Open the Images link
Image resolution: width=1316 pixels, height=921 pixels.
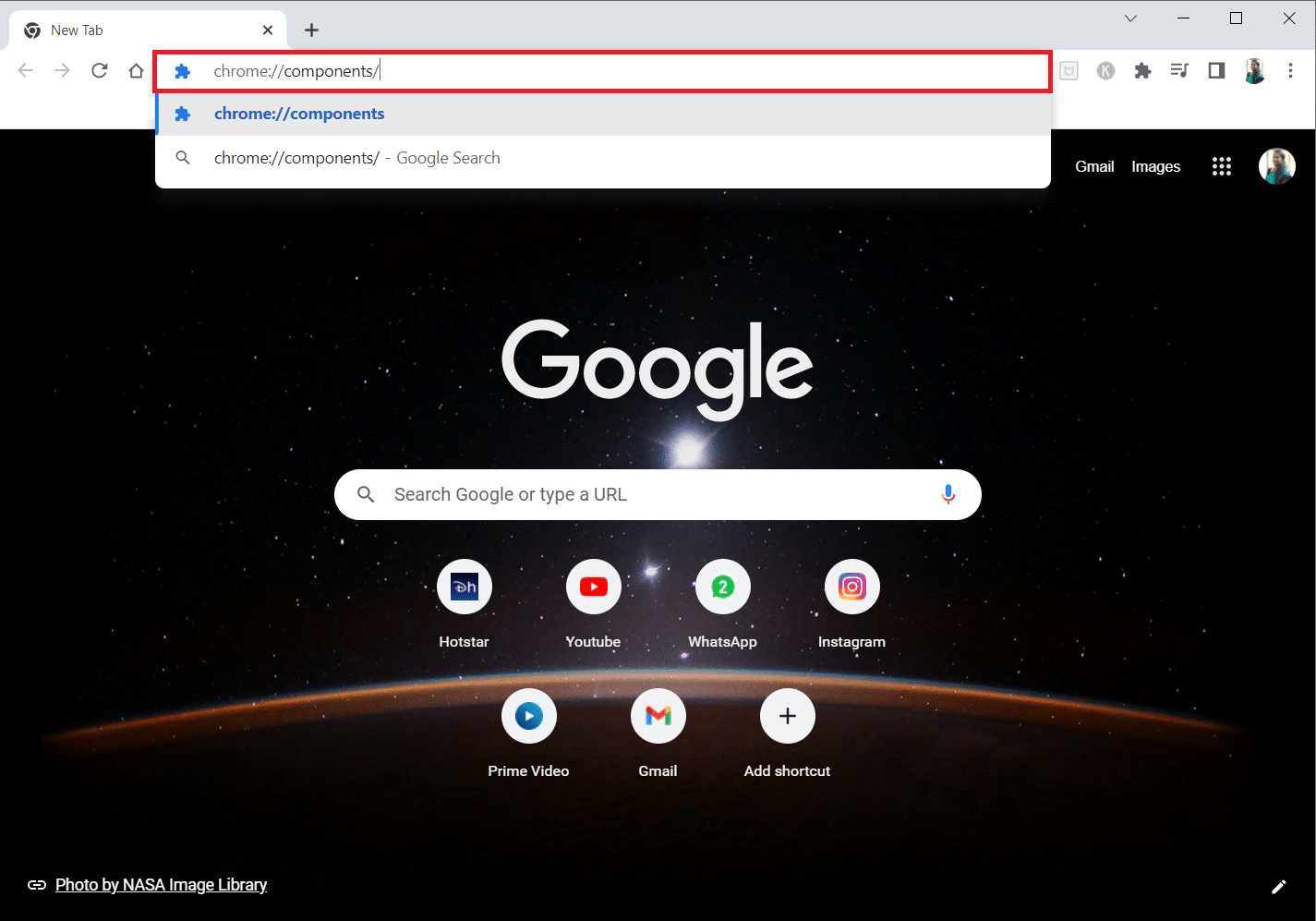point(1155,166)
